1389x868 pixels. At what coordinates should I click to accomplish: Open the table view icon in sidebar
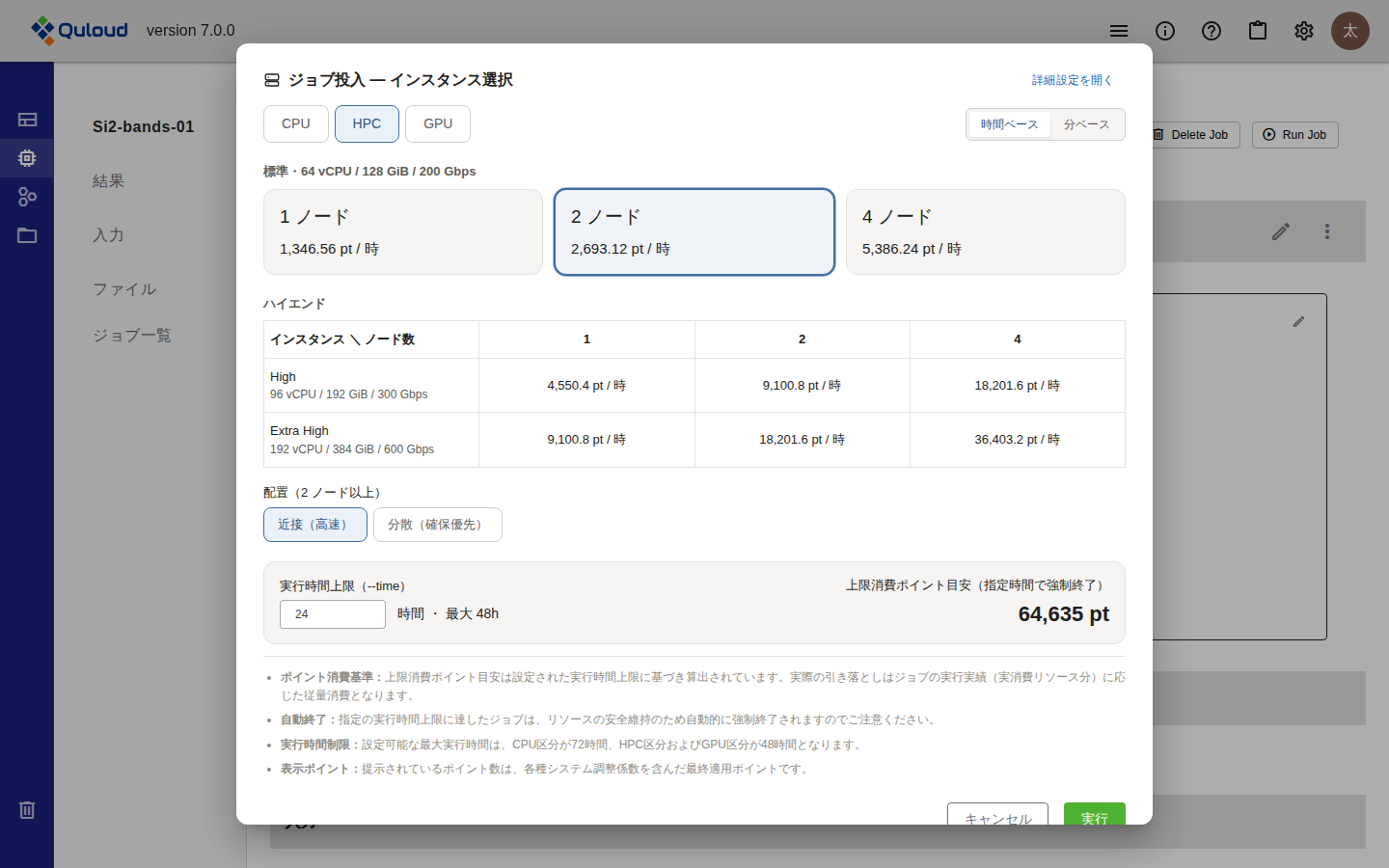(27, 120)
